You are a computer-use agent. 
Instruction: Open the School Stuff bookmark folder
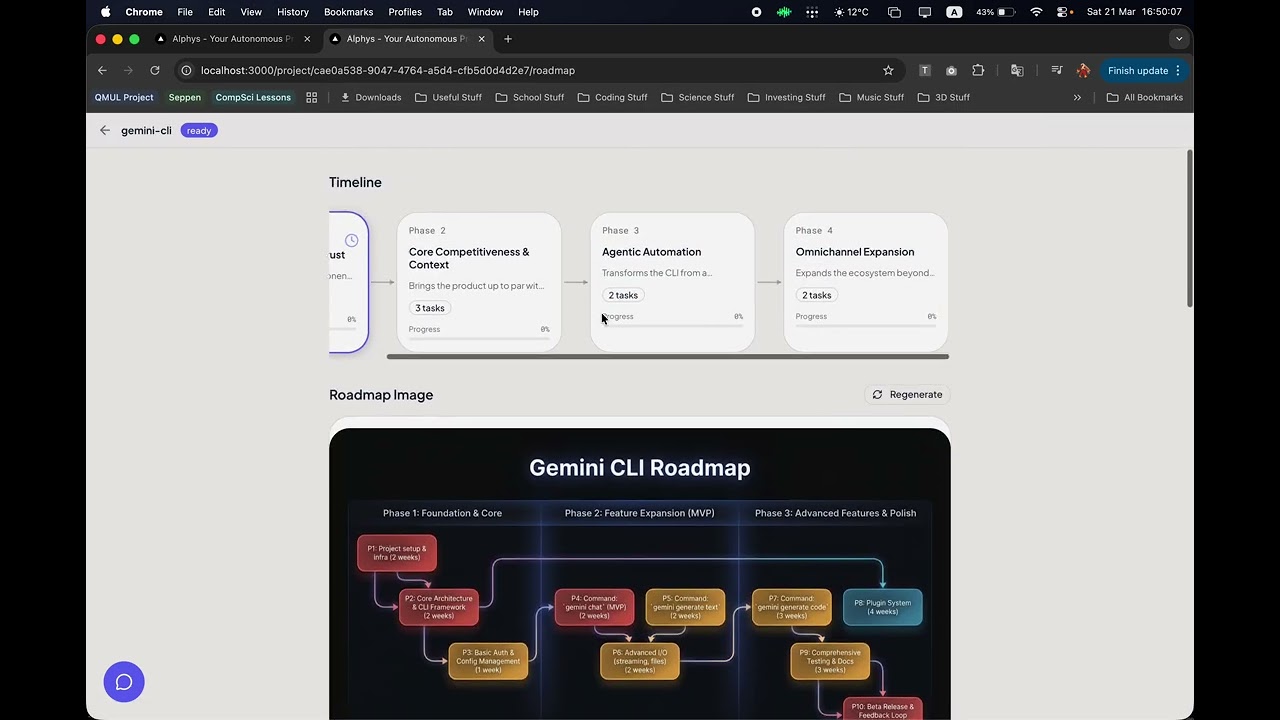pos(530,97)
